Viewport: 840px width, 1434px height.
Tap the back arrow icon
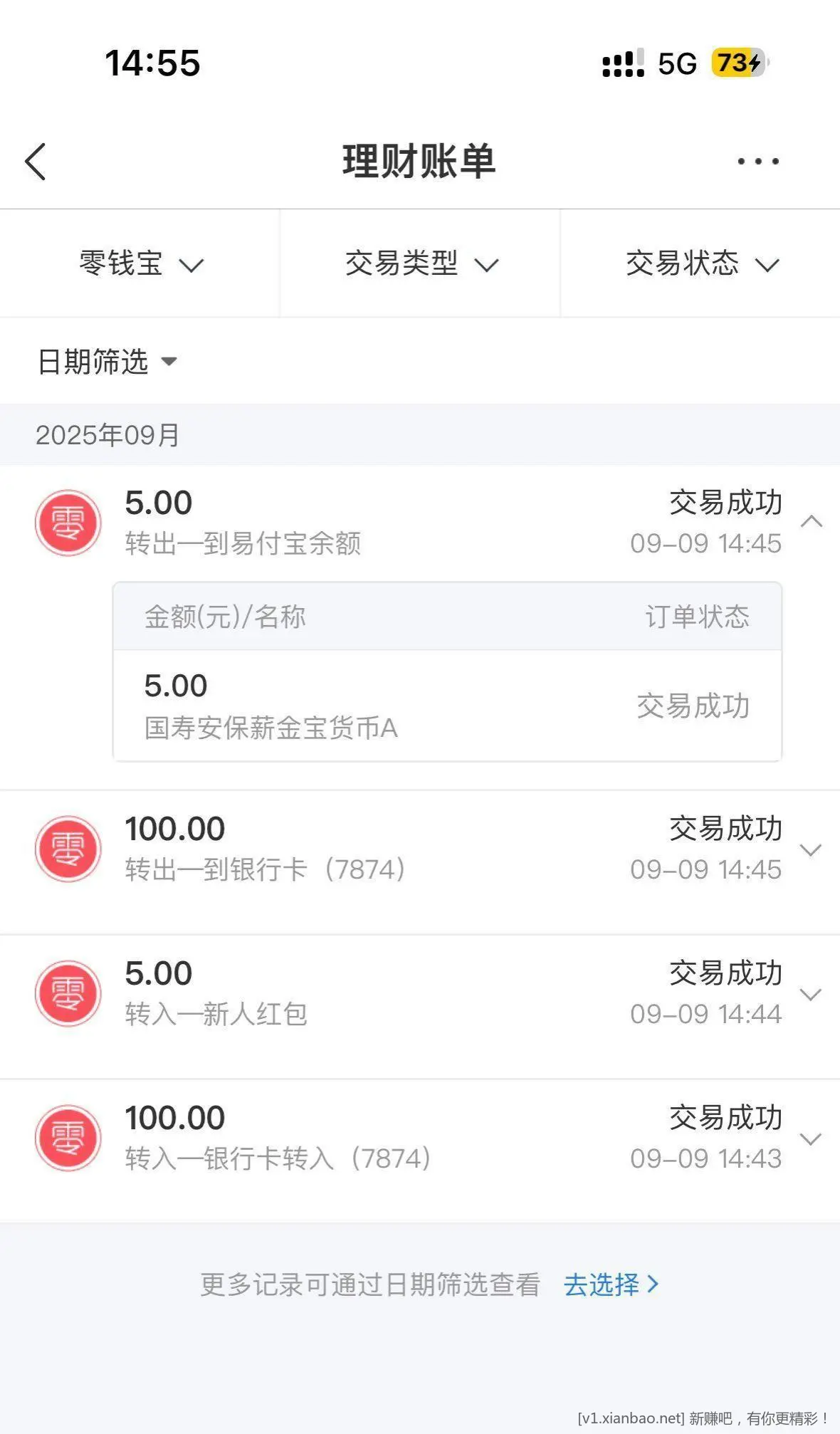[36, 162]
